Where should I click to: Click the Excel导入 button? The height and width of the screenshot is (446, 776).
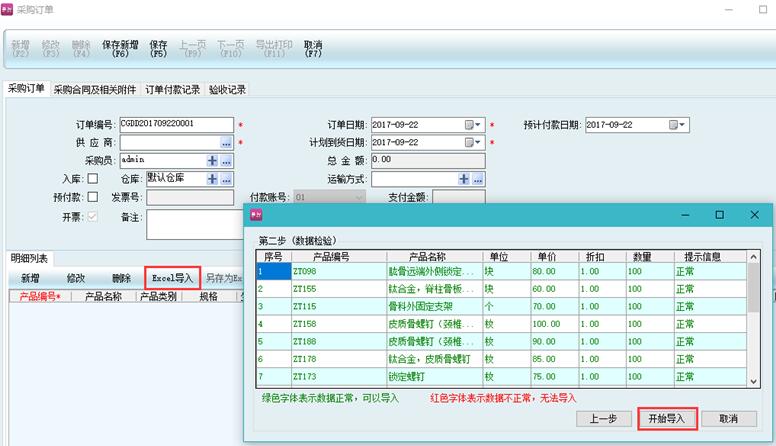click(173, 278)
